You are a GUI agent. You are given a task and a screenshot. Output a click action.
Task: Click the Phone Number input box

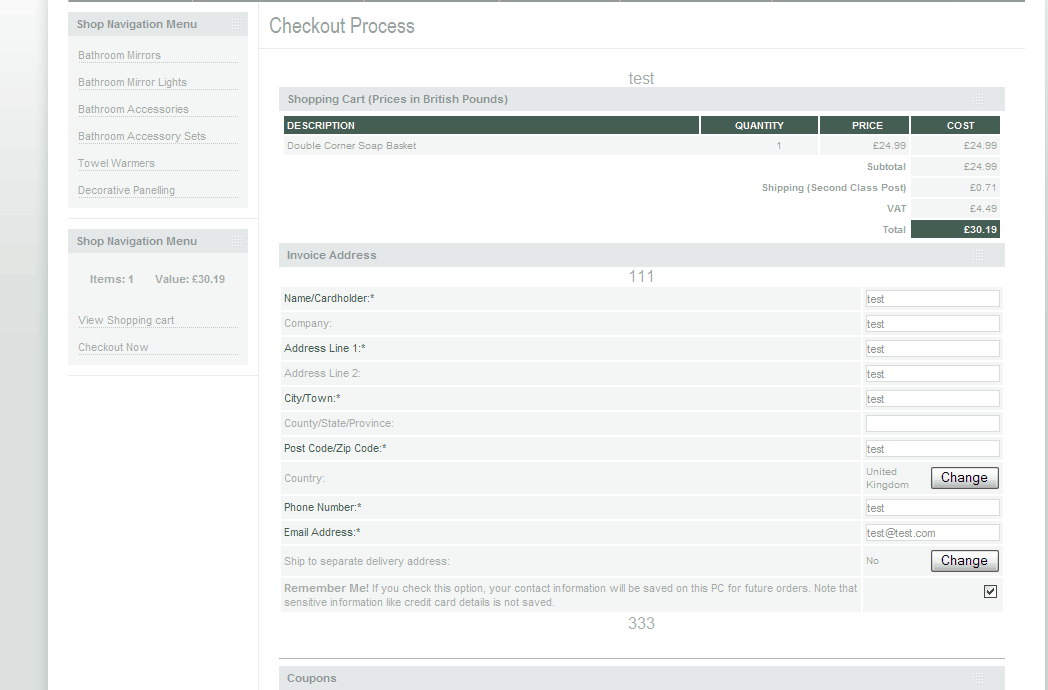coord(932,508)
